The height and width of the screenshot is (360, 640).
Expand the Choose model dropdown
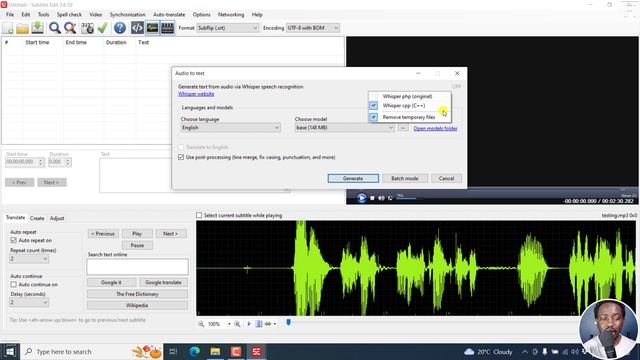click(x=344, y=128)
